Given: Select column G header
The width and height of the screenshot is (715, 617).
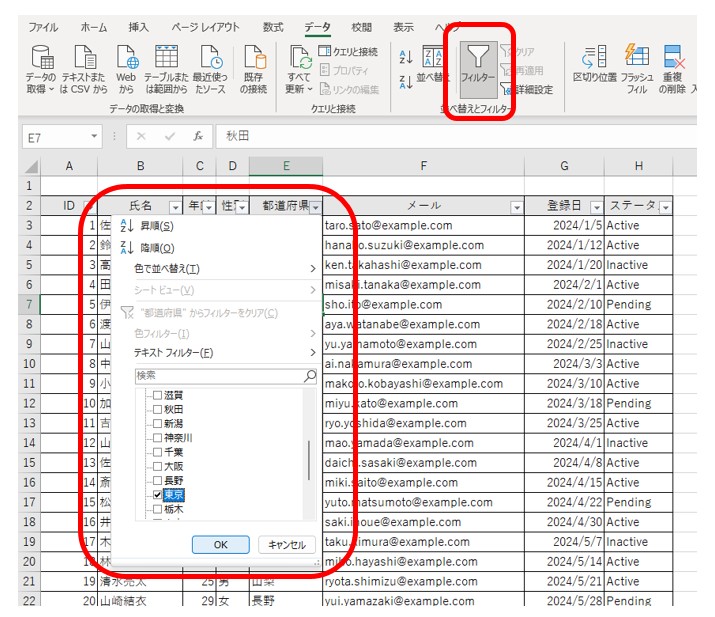Looking at the screenshot, I should 565,166.
